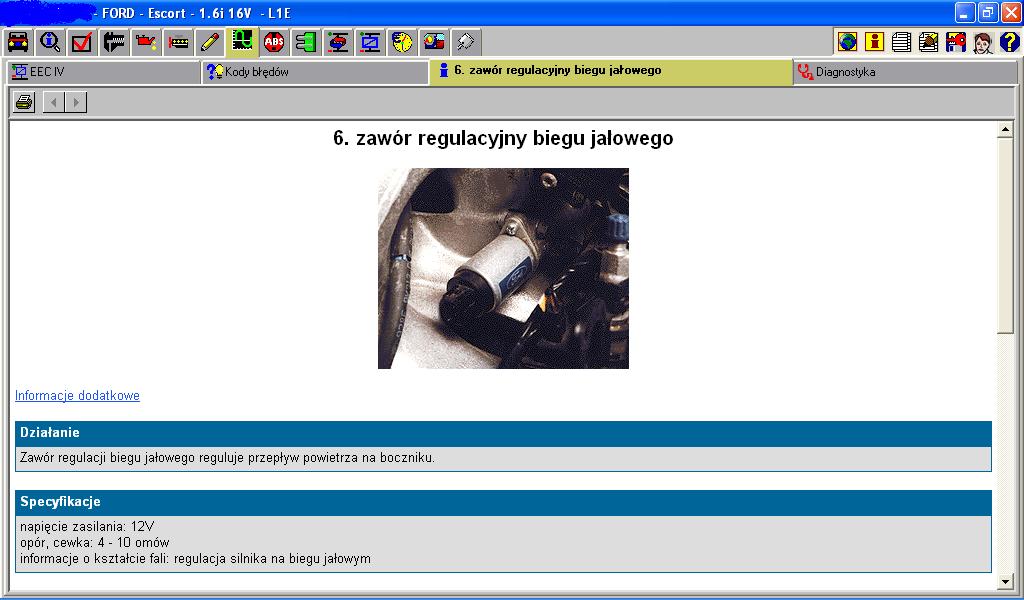Click the forward navigation arrow button
This screenshot has height=600, width=1024.
75,102
